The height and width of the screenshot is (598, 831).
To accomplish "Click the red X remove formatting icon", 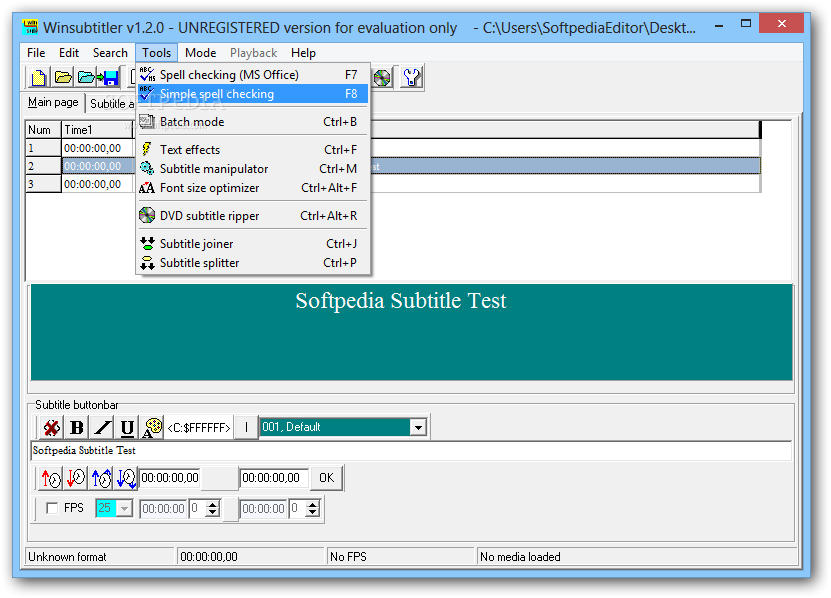I will click(x=51, y=428).
